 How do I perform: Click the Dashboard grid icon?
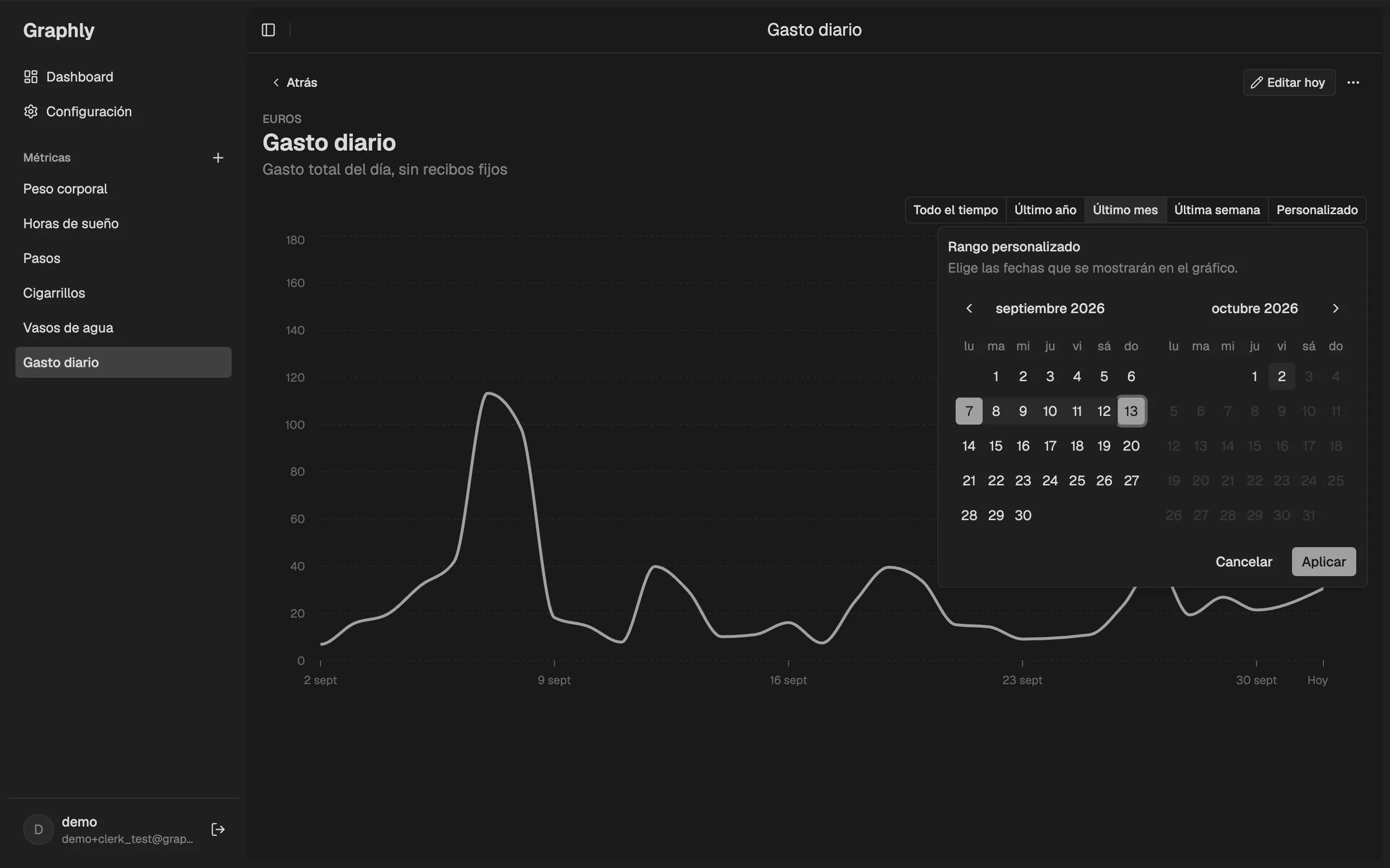[x=30, y=77]
